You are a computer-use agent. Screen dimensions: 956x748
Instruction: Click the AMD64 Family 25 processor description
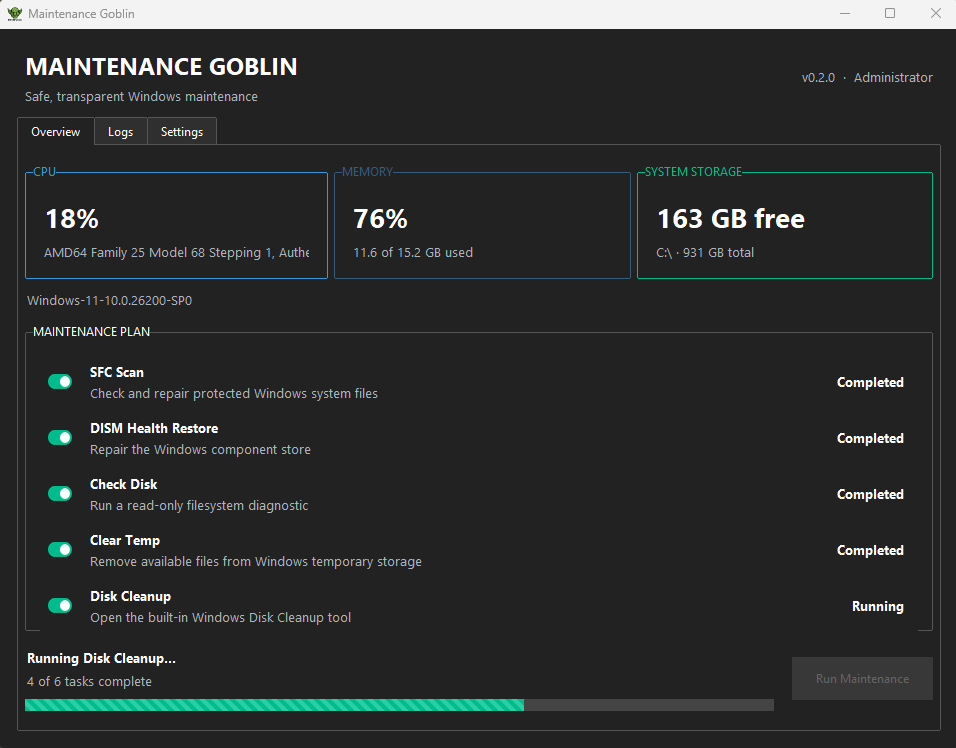click(x=177, y=252)
